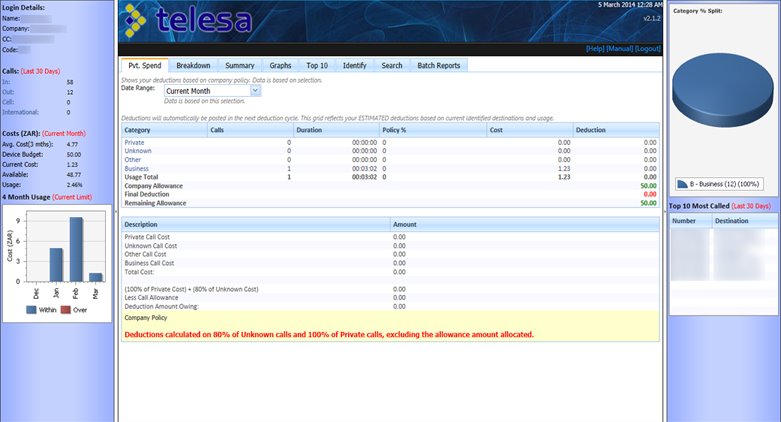Click the Amount column header
Viewport: 781px width, 422px height.
click(x=525, y=225)
